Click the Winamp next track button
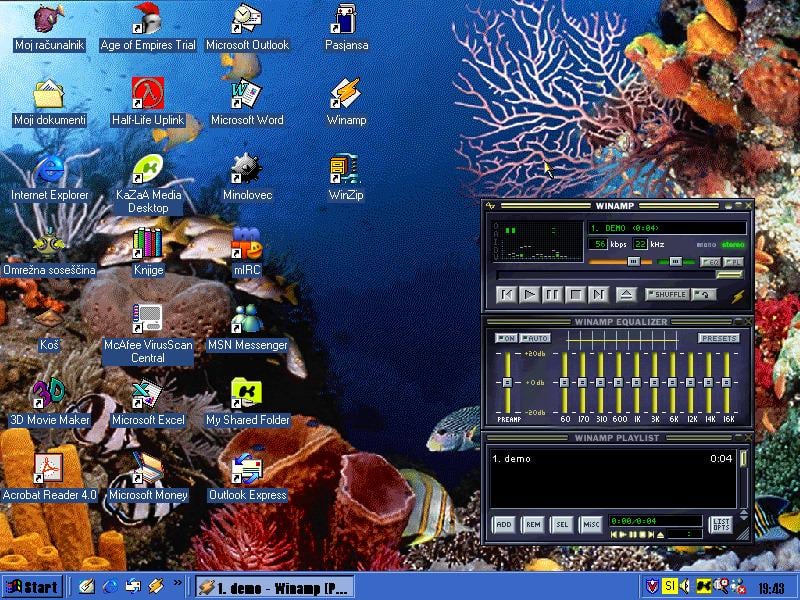Image resolution: width=800 pixels, height=600 pixels. click(598, 294)
